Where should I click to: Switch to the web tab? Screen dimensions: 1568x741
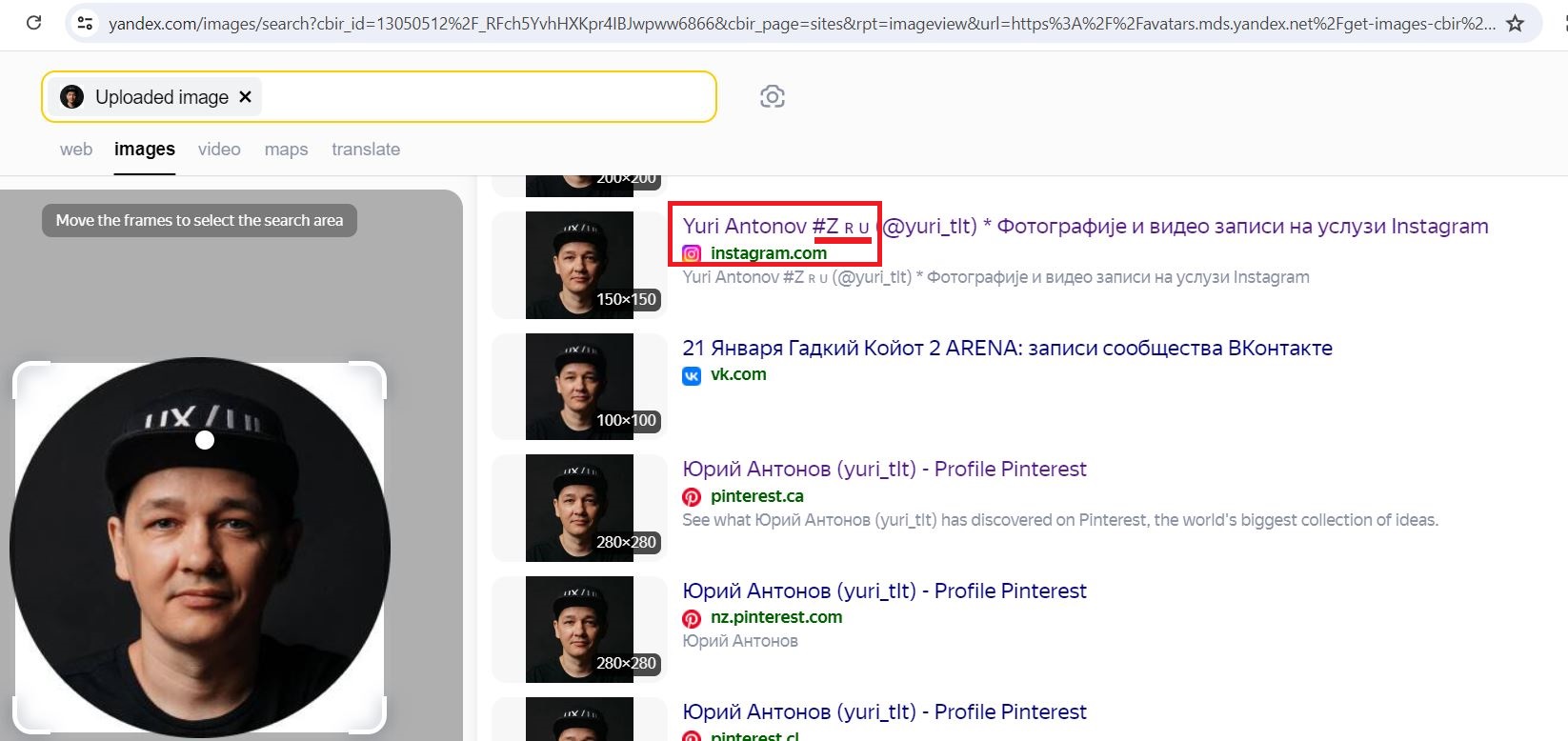click(76, 150)
